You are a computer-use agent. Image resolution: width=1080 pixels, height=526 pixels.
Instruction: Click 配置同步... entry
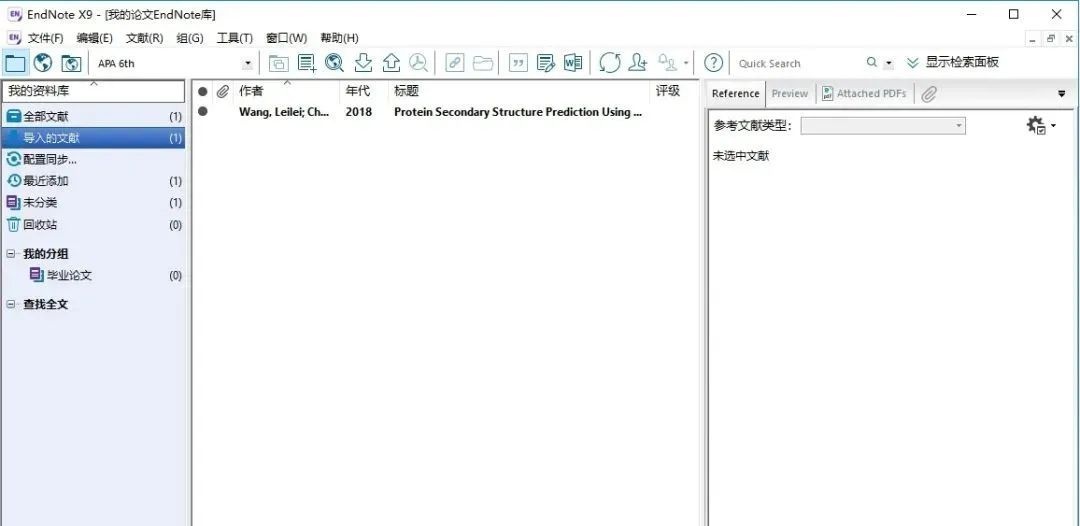[x=94, y=160]
